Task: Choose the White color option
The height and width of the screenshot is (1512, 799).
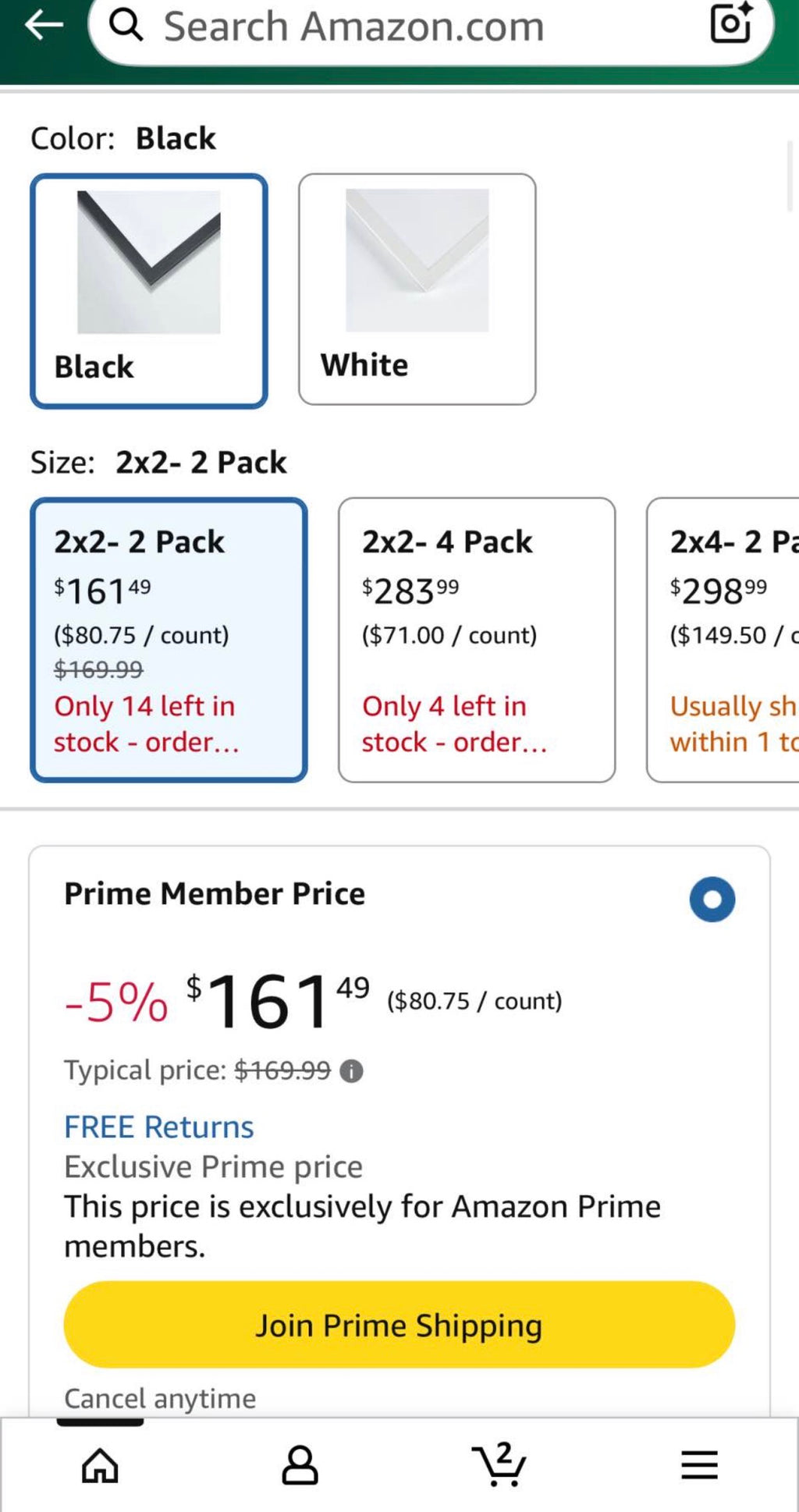Action: [417, 289]
